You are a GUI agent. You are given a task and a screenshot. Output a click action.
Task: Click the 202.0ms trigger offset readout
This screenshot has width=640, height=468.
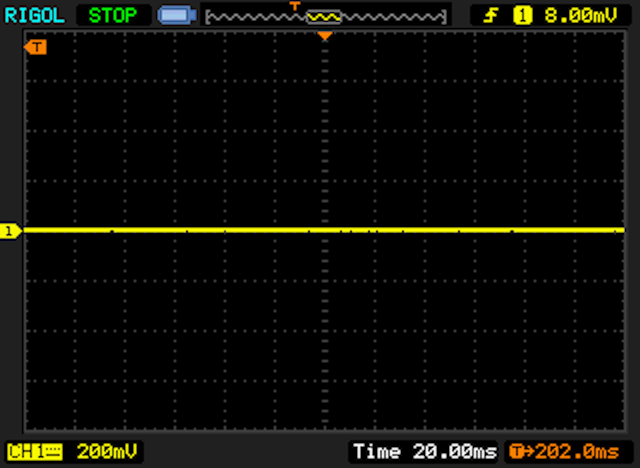pos(564,452)
